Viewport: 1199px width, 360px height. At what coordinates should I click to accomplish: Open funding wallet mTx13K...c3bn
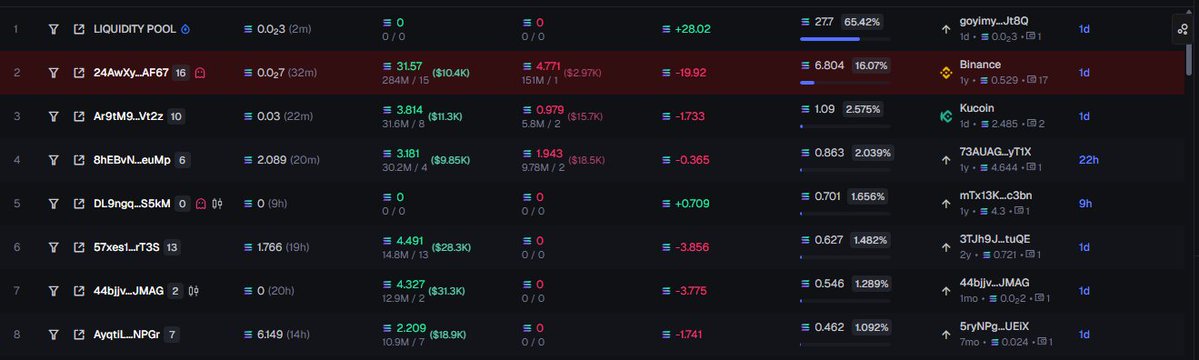pyautogui.click(x=996, y=196)
